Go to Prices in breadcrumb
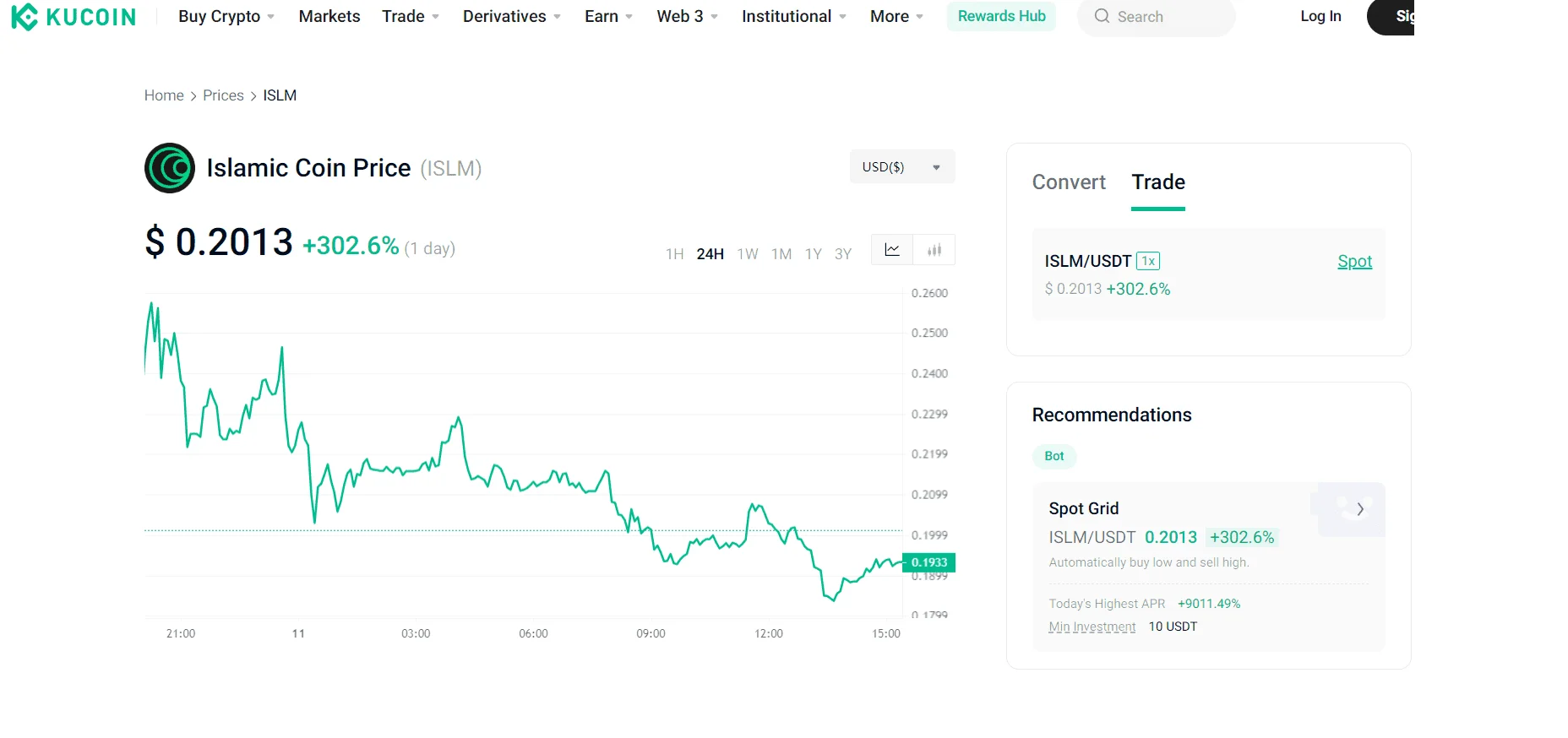 (223, 95)
